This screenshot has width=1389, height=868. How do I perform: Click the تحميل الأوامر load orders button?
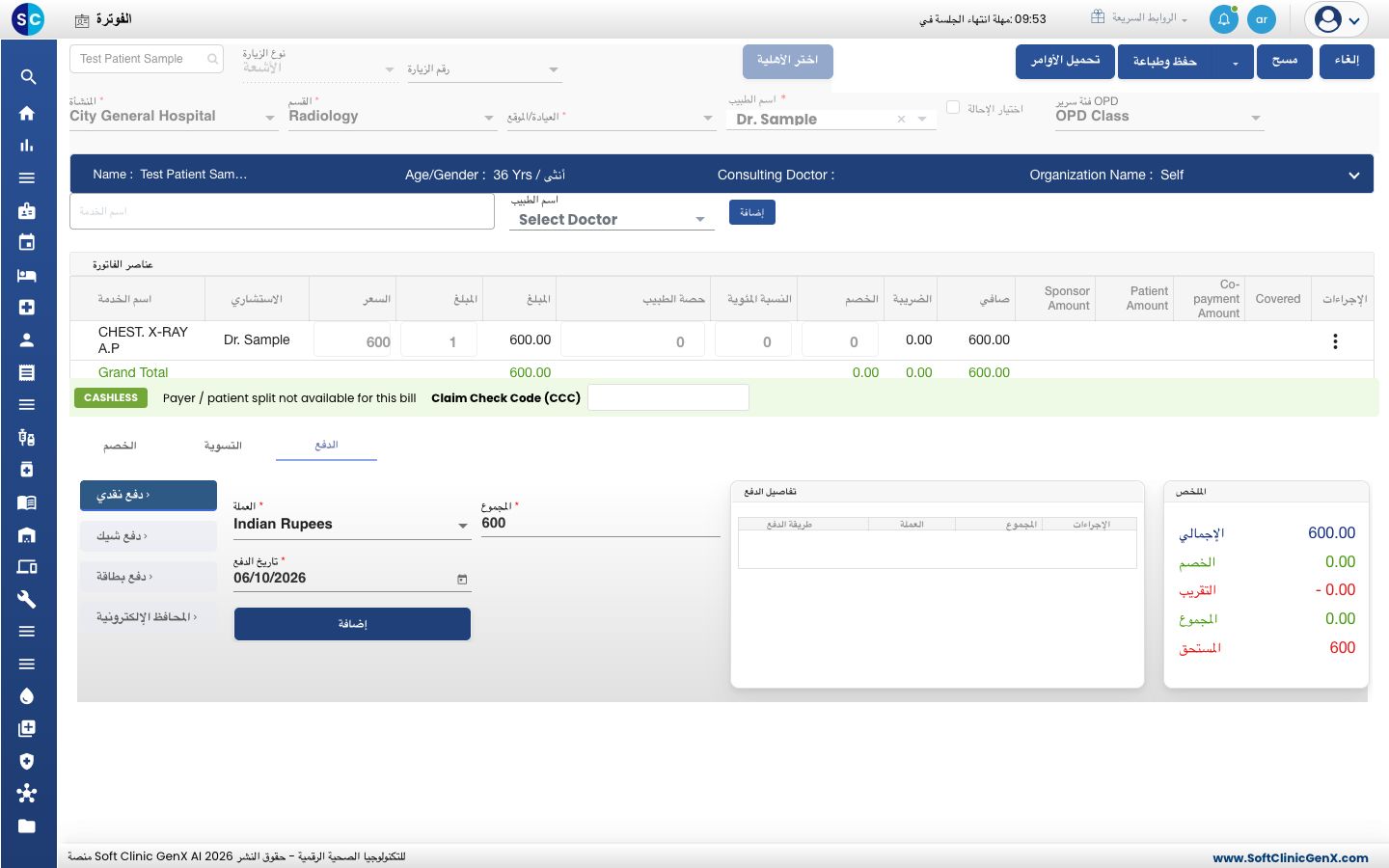tap(1065, 62)
